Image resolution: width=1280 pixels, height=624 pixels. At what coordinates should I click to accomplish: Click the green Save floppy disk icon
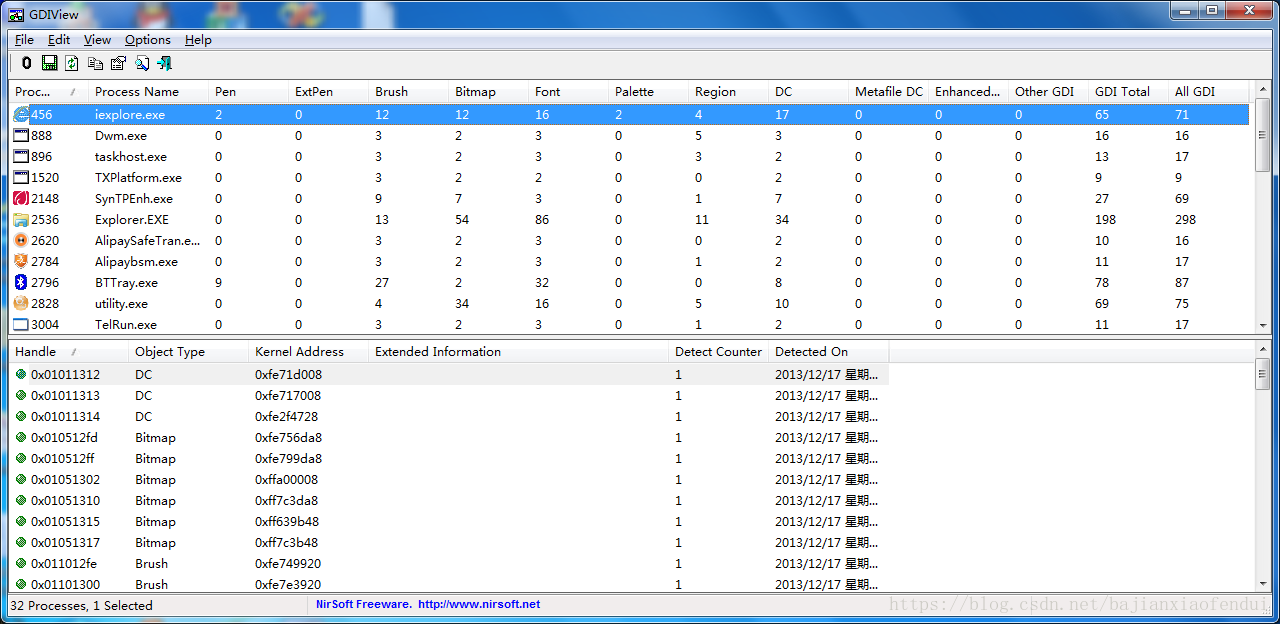[49, 63]
